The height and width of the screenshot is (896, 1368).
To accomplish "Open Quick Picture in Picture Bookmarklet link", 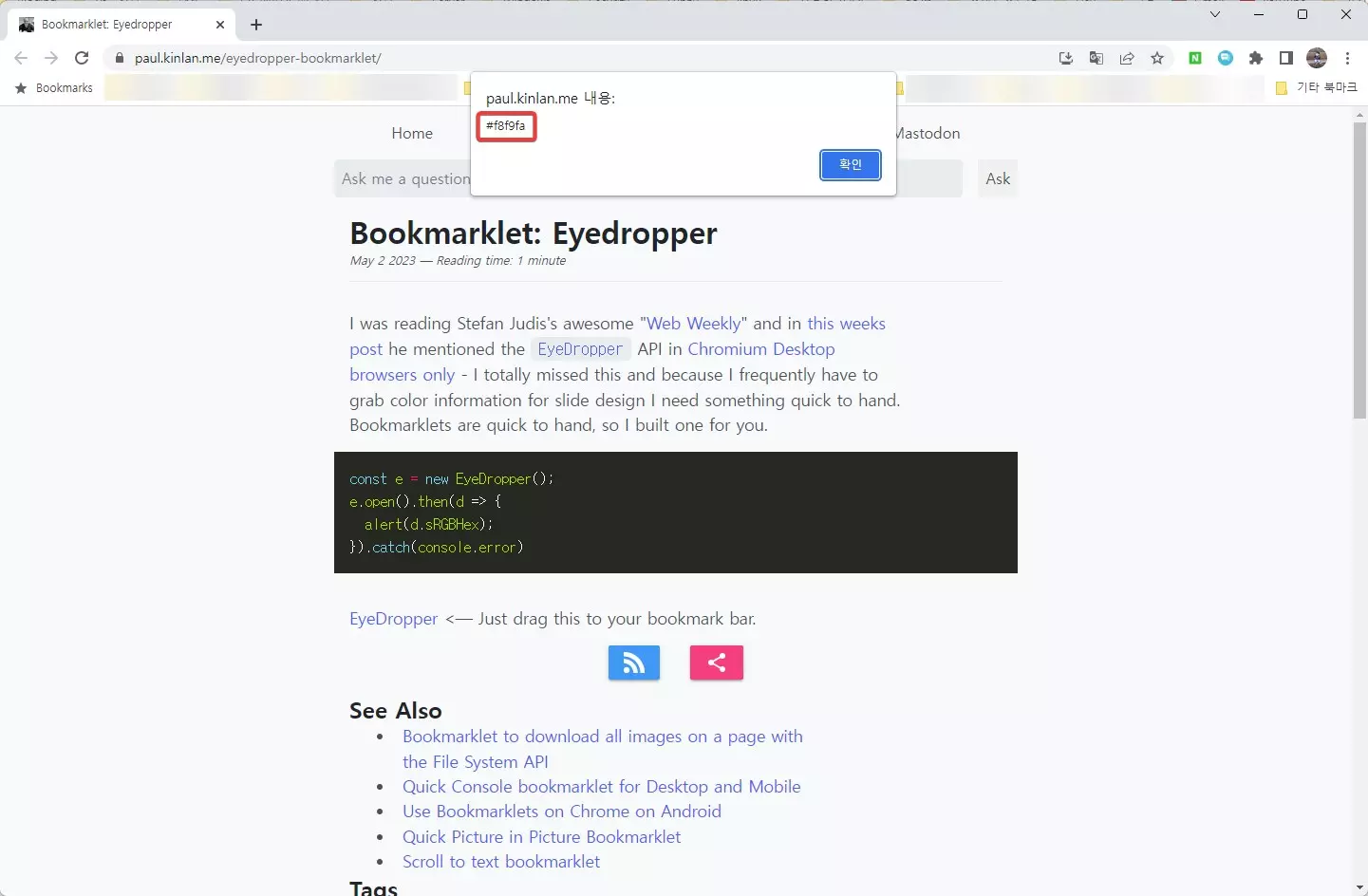I will point(542,837).
